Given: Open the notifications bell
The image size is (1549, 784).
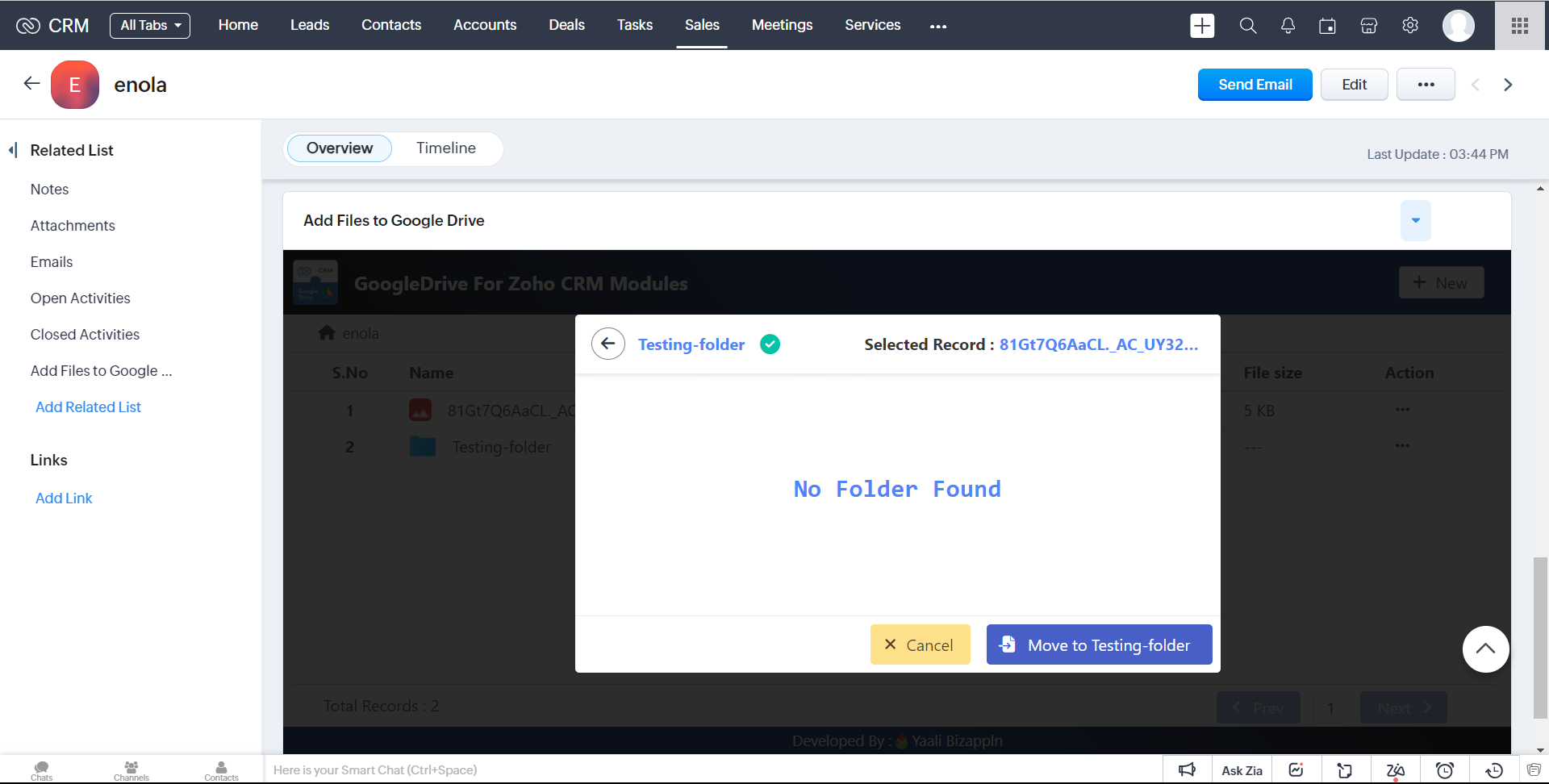Looking at the screenshot, I should click(1288, 26).
